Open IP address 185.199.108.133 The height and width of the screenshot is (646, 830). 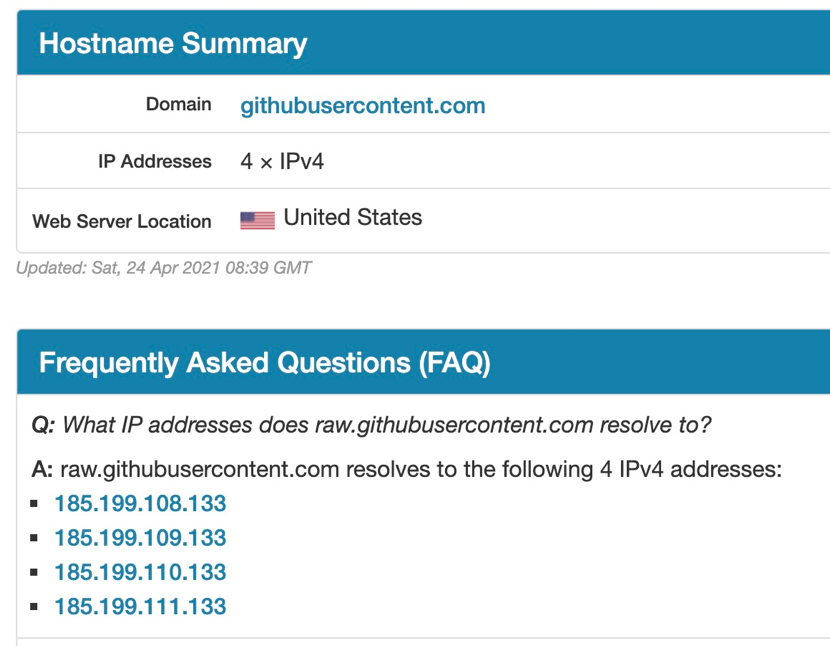(x=140, y=503)
